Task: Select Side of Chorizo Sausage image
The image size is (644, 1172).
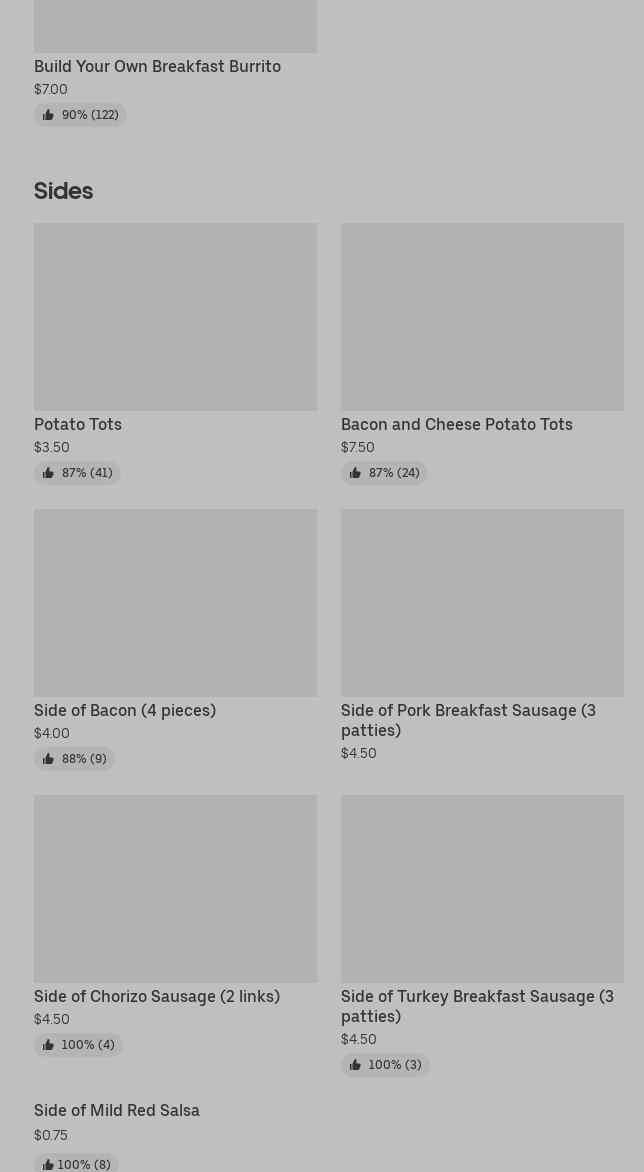Action: click(175, 888)
